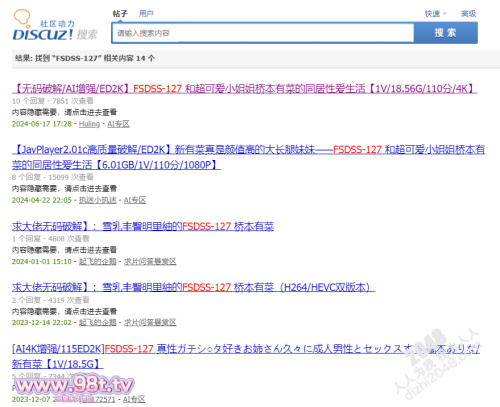500x407 pixels.
Task: Open author Huling's profile link
Action: pyautogui.click(x=89, y=124)
